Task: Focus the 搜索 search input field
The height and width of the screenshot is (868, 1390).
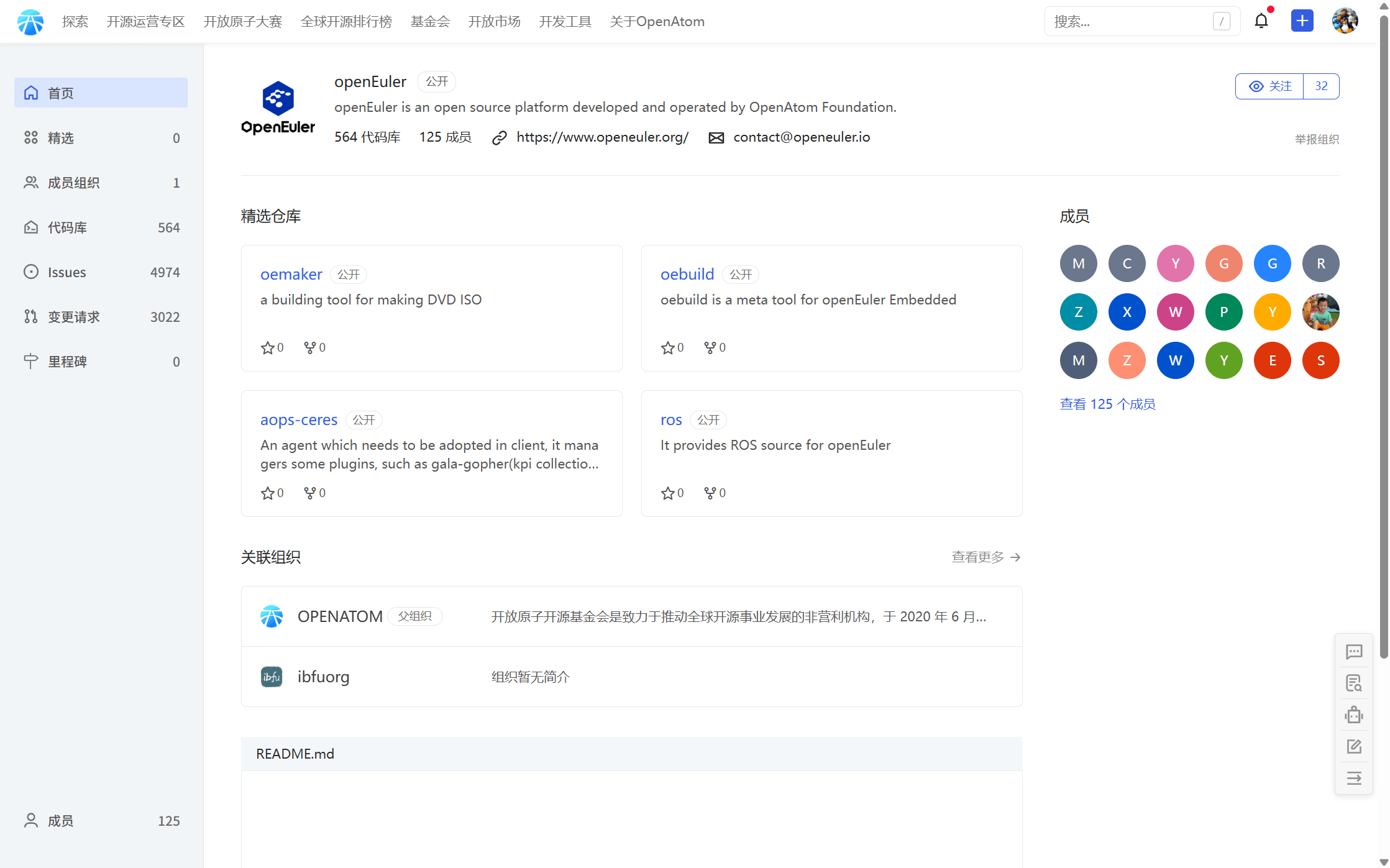Action: coord(1142,21)
